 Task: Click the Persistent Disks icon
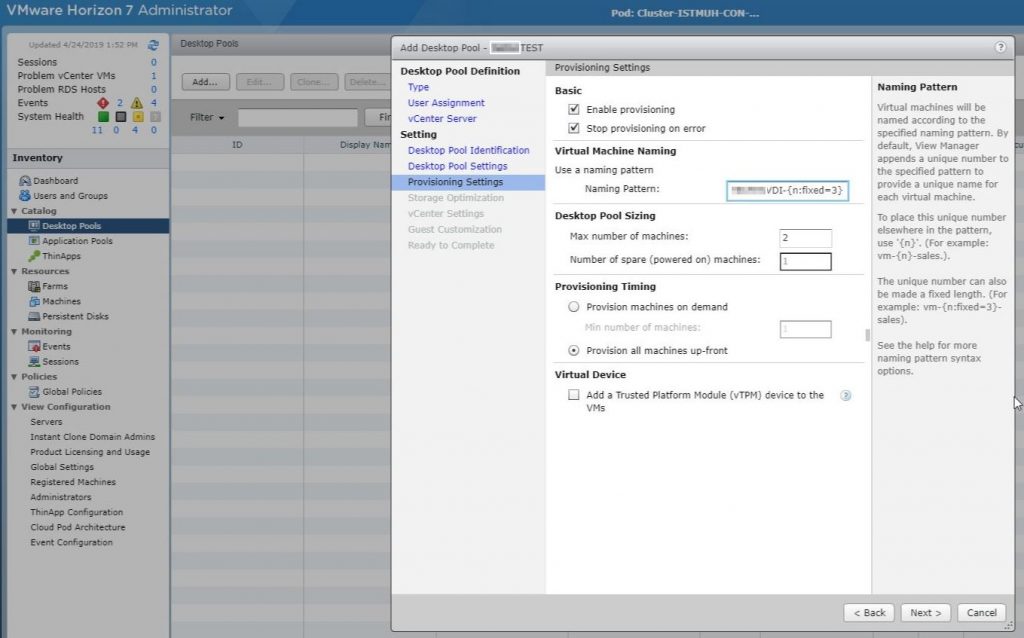34,316
